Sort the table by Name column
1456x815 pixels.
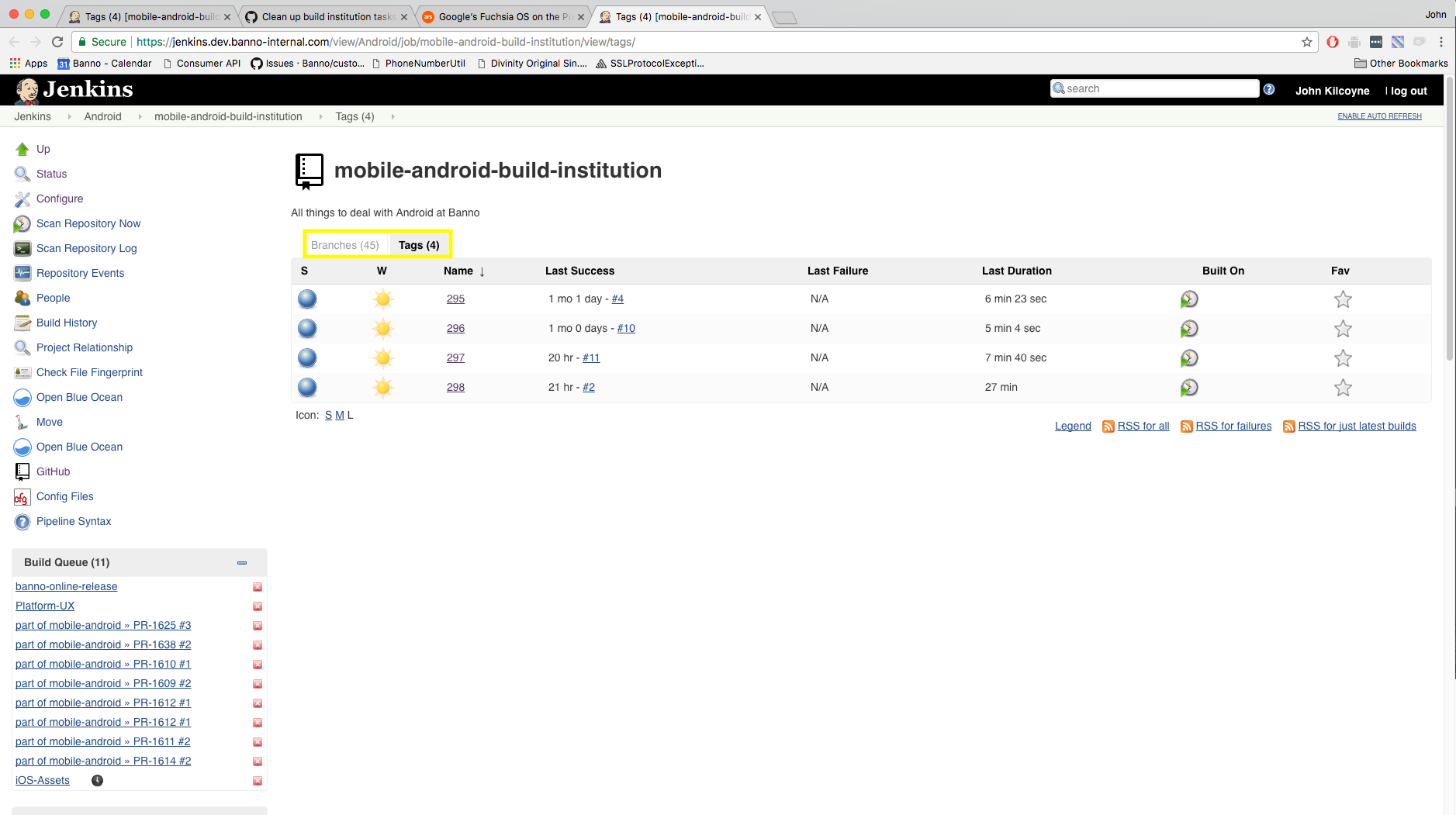coord(458,271)
